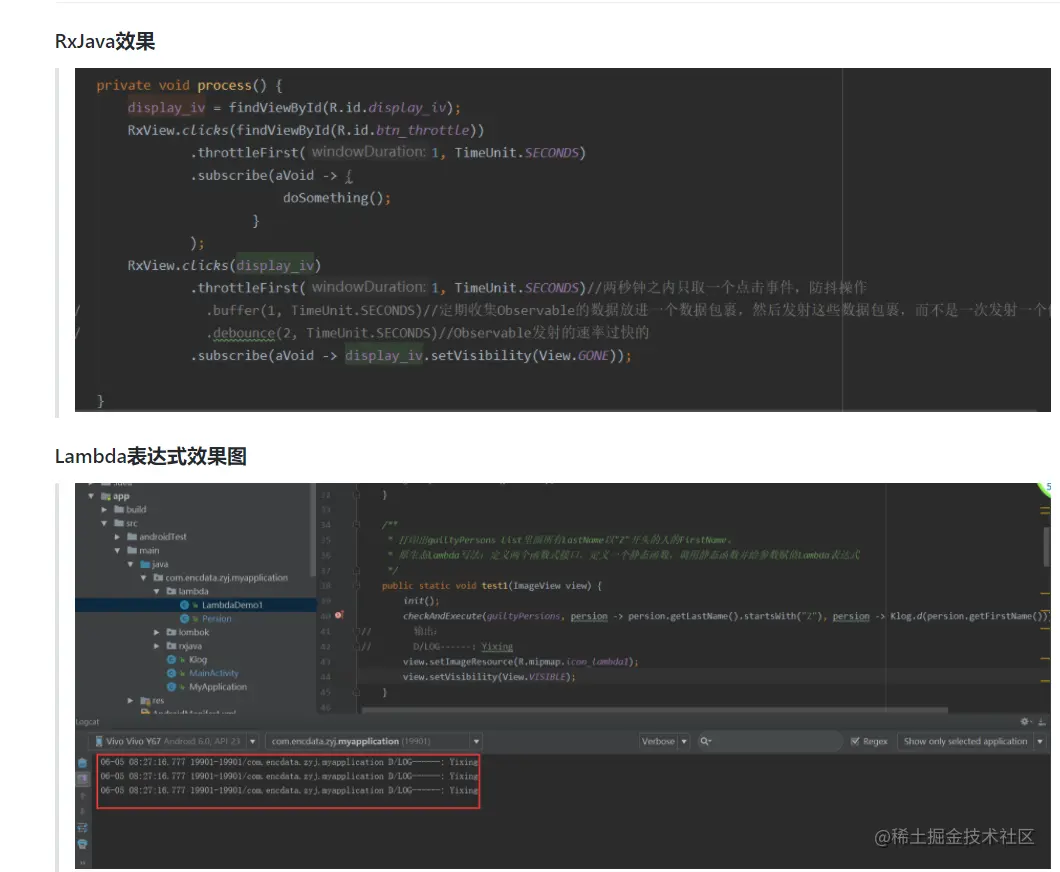Image resolution: width=1060 pixels, height=872 pixels.
Task: Click the '.debounce(2, TimeUnit.SECONDS)' comment line
Action: pyautogui.click(x=427, y=333)
